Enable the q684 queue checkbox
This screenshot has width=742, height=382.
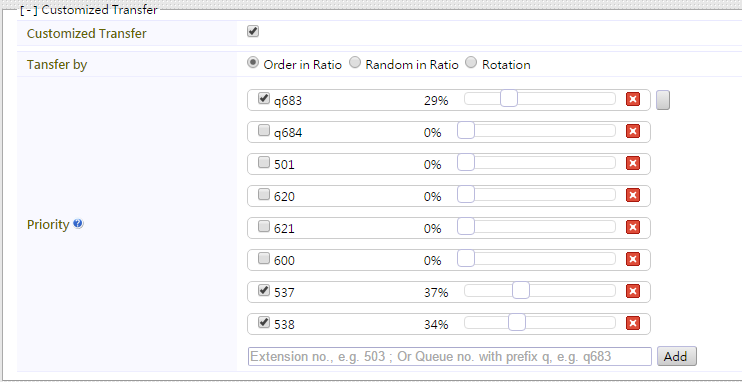(264, 131)
